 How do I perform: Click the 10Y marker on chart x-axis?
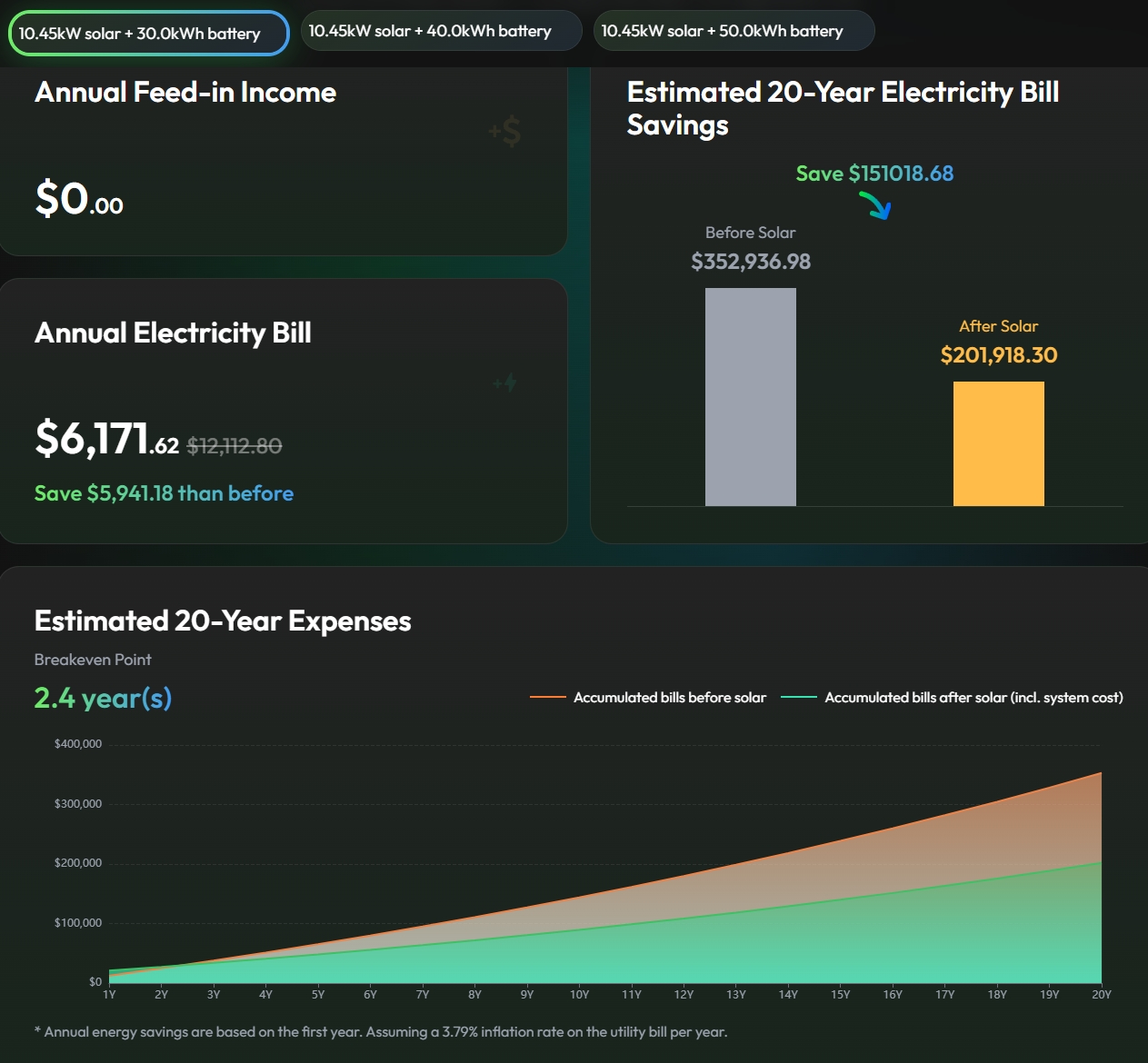579,995
